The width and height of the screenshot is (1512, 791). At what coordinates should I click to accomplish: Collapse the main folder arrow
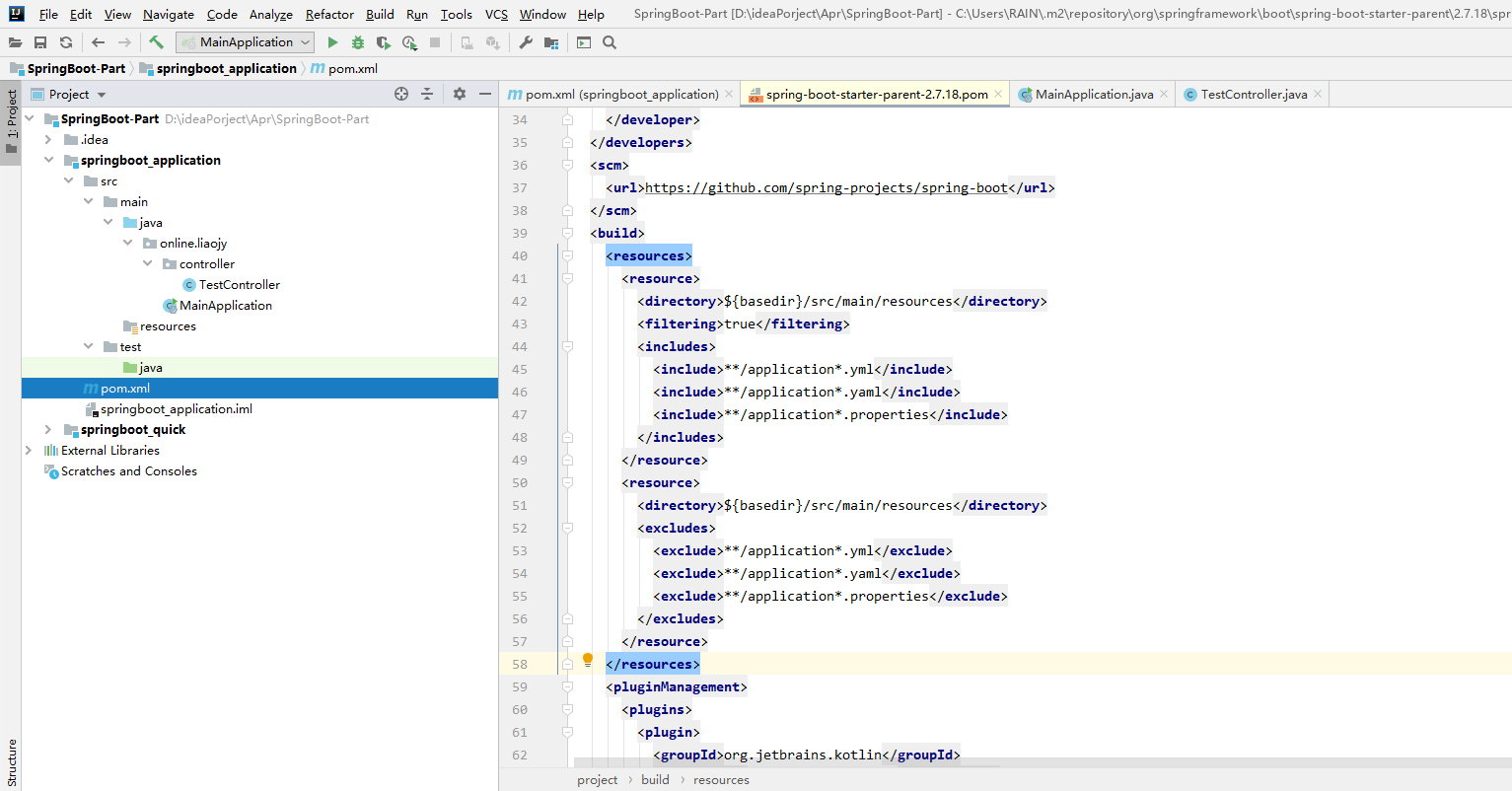(x=88, y=201)
